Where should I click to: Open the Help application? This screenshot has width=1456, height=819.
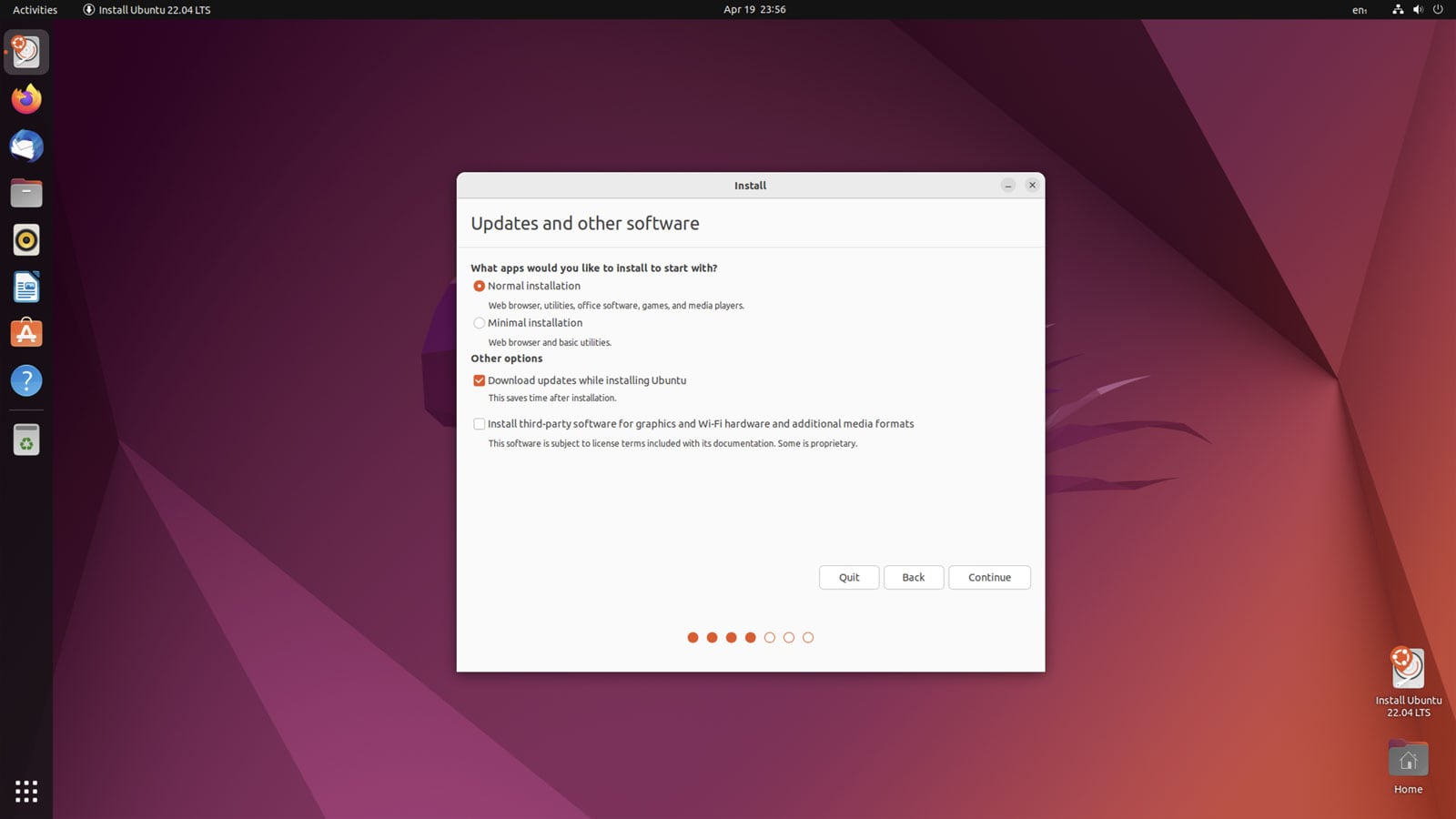[25, 381]
